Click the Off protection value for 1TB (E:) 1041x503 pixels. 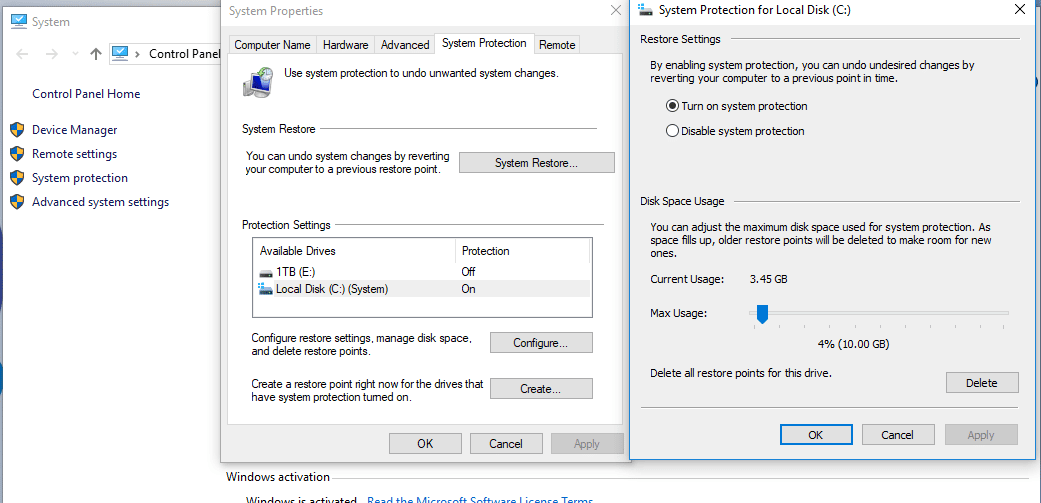tap(468, 272)
